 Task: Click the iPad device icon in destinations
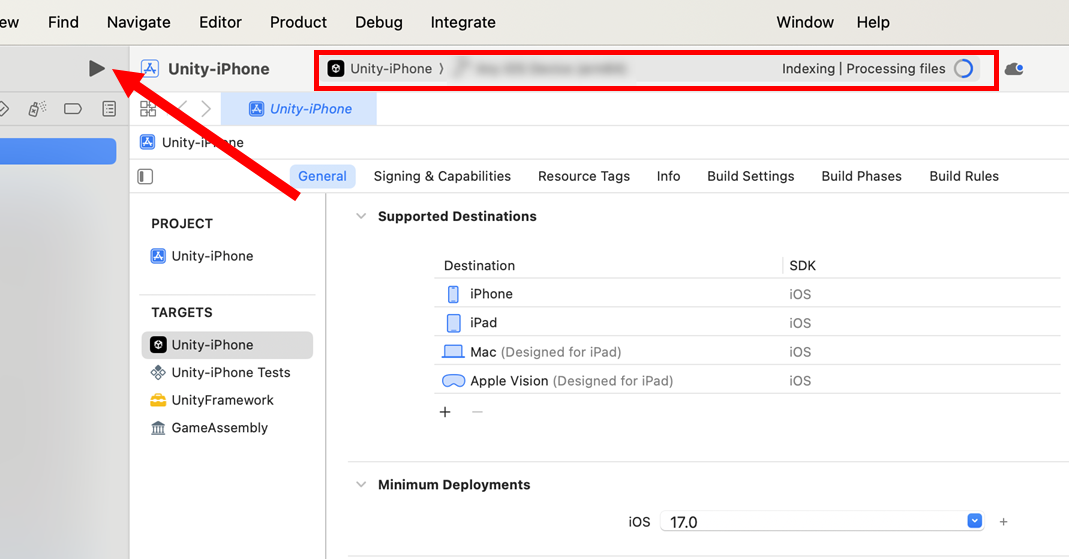coord(453,322)
